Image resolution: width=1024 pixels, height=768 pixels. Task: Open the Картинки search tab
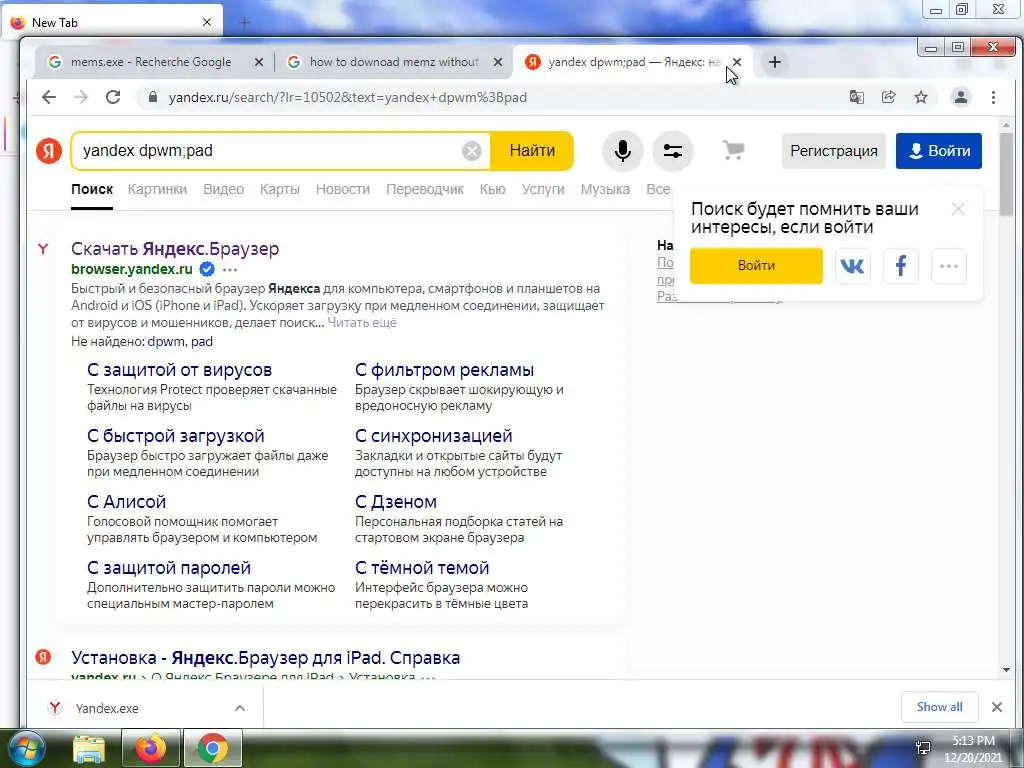(x=157, y=189)
